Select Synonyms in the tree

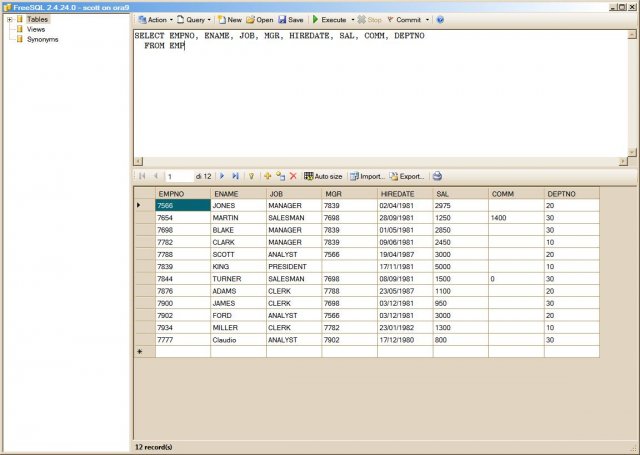tap(42, 39)
